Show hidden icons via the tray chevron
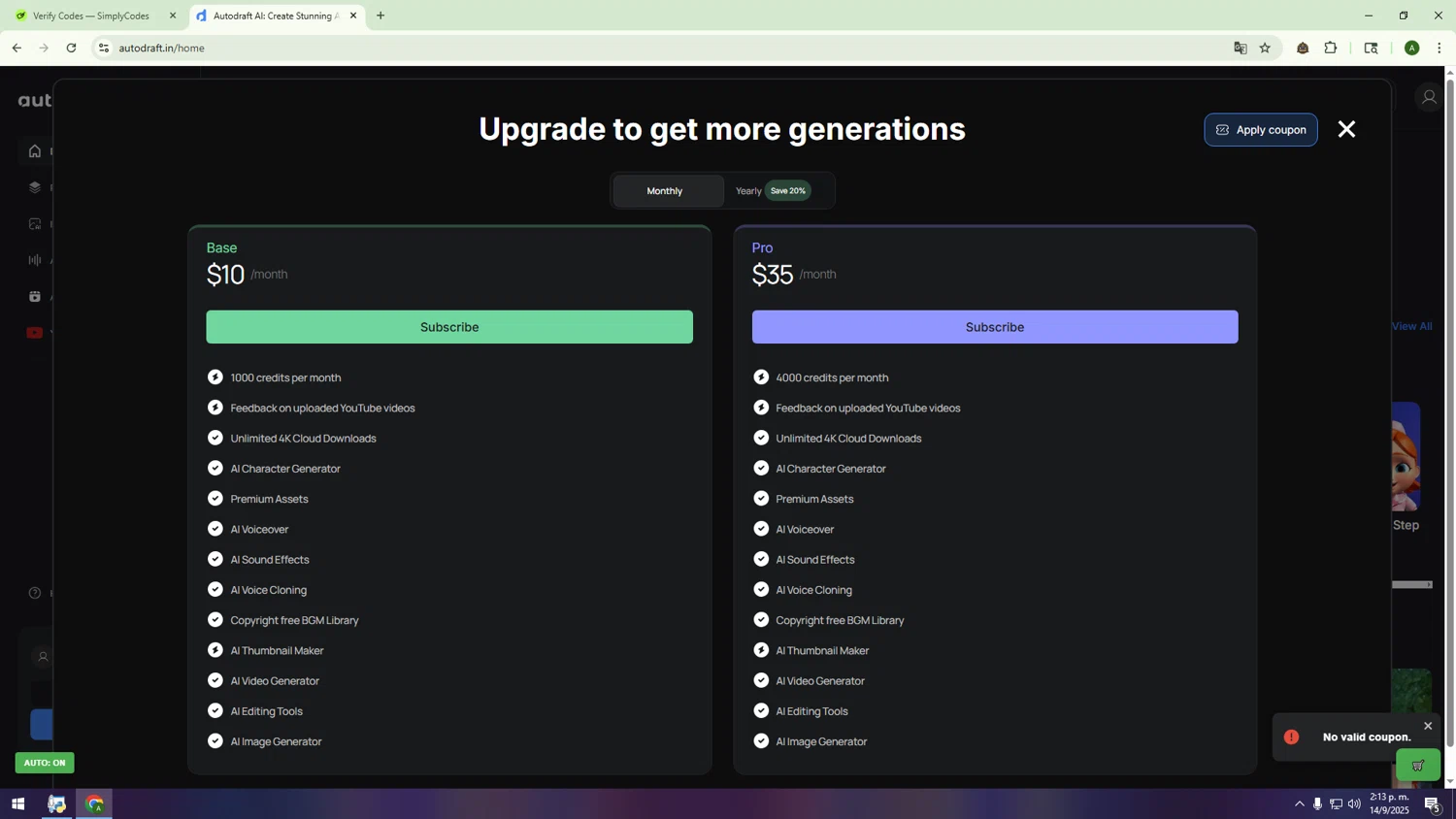 pos(1299,803)
